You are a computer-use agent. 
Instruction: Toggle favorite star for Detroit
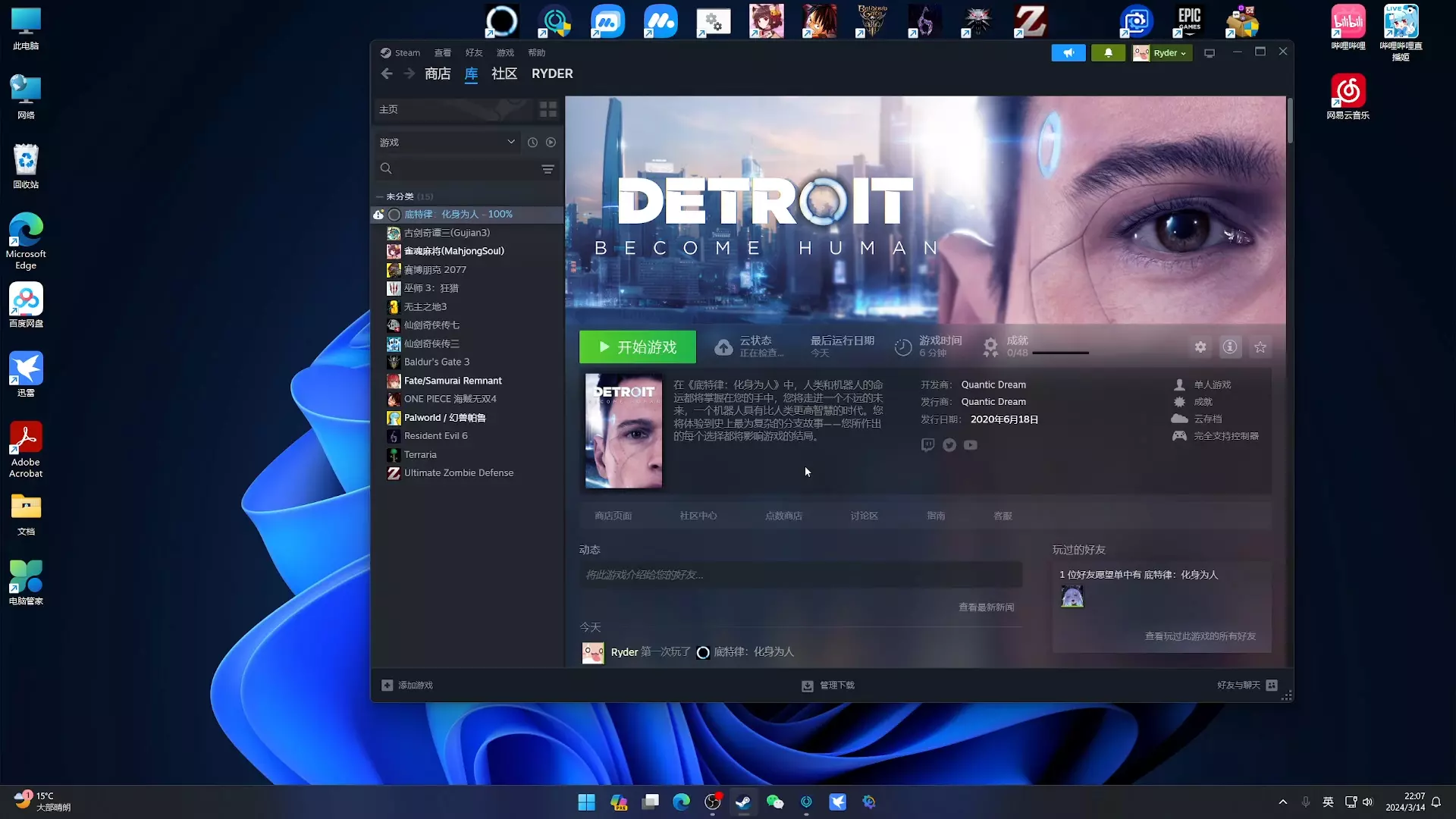1260,347
